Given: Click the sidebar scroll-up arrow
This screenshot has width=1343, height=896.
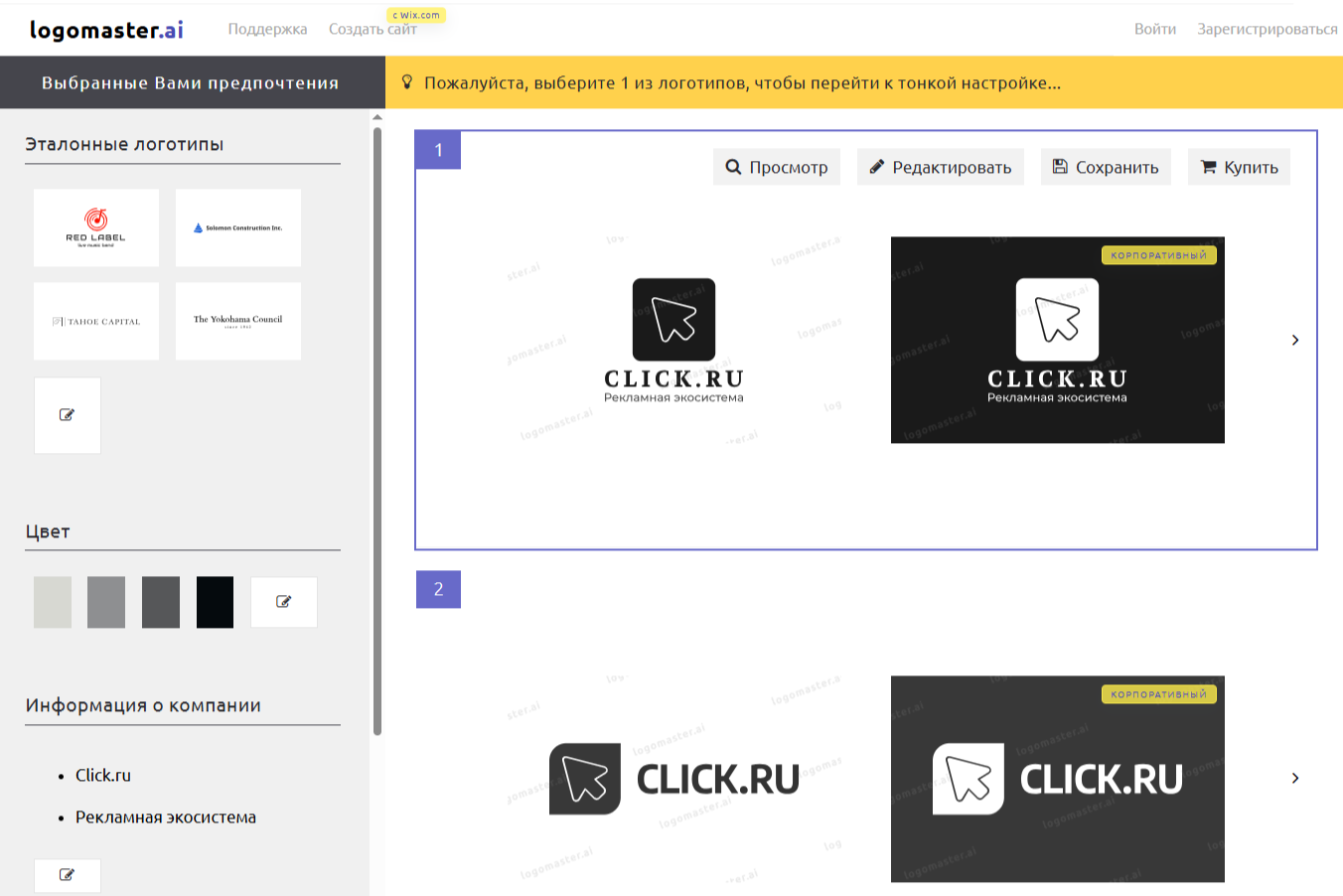Looking at the screenshot, I should [377, 117].
